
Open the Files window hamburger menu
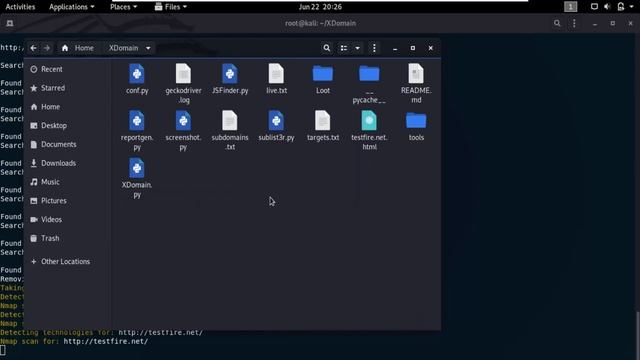pyautogui.click(x=374, y=48)
